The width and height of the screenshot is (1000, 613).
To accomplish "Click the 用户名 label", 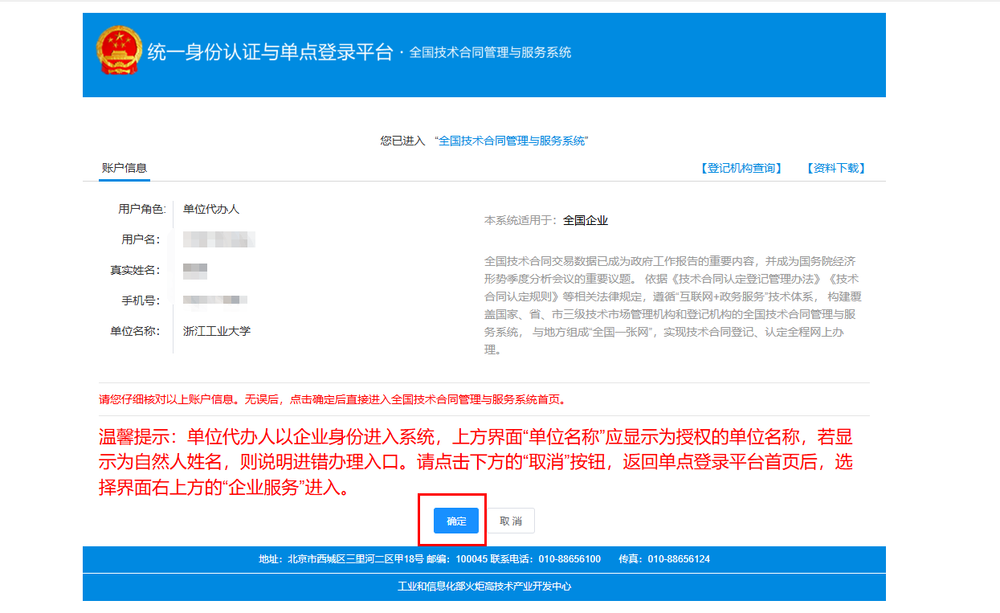I will click(141, 239).
